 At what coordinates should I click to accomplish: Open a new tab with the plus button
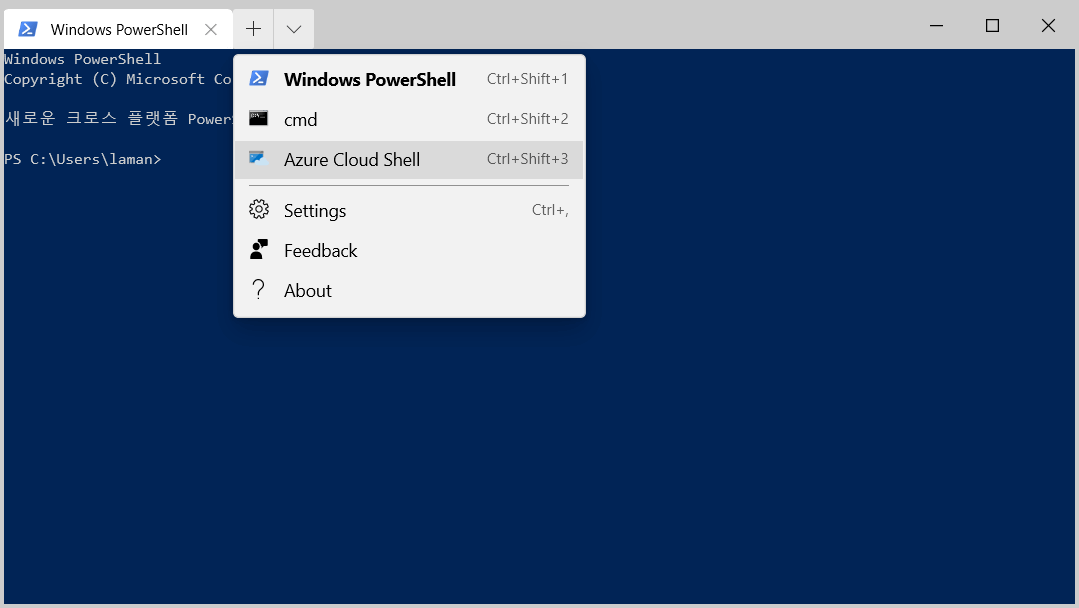(254, 29)
